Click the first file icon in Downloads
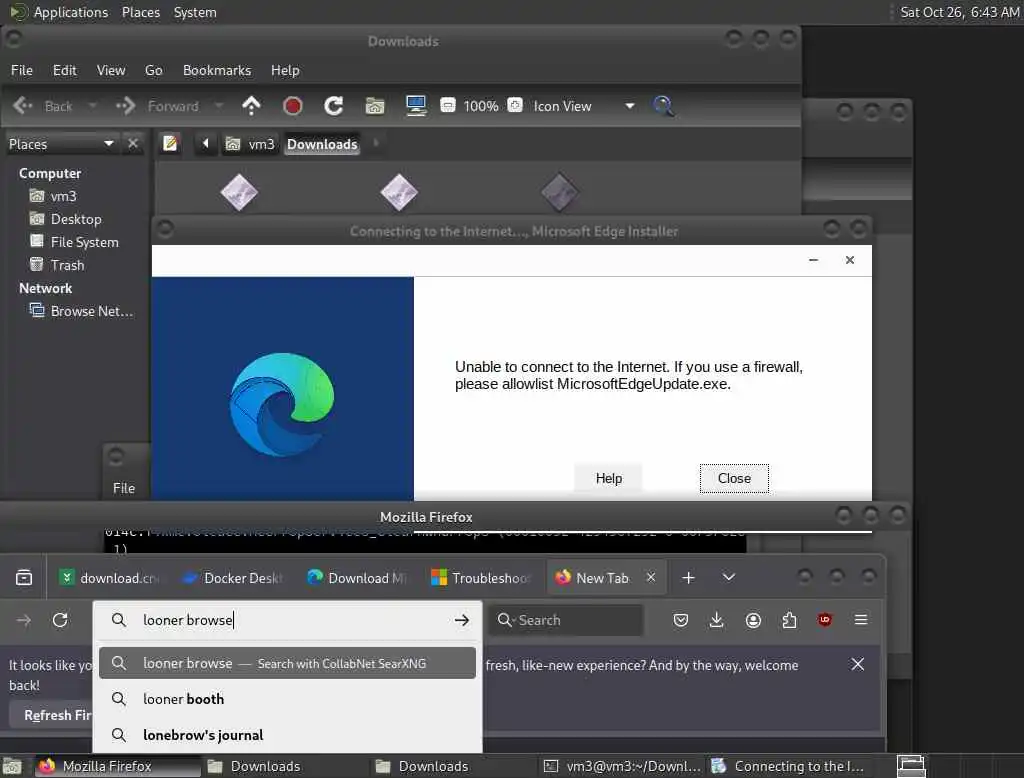This screenshot has height=778, width=1024. (x=239, y=192)
